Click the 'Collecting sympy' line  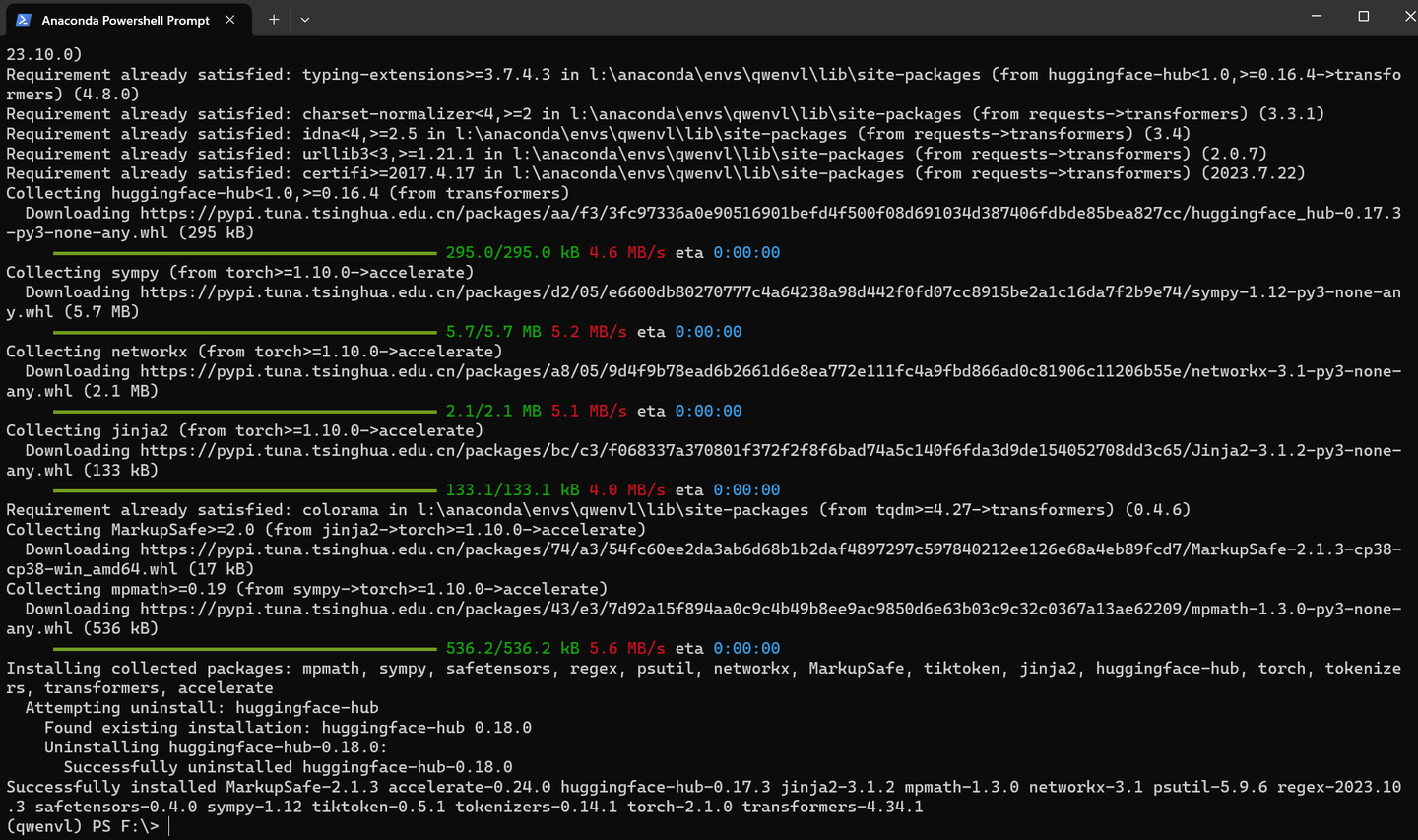coord(239,272)
